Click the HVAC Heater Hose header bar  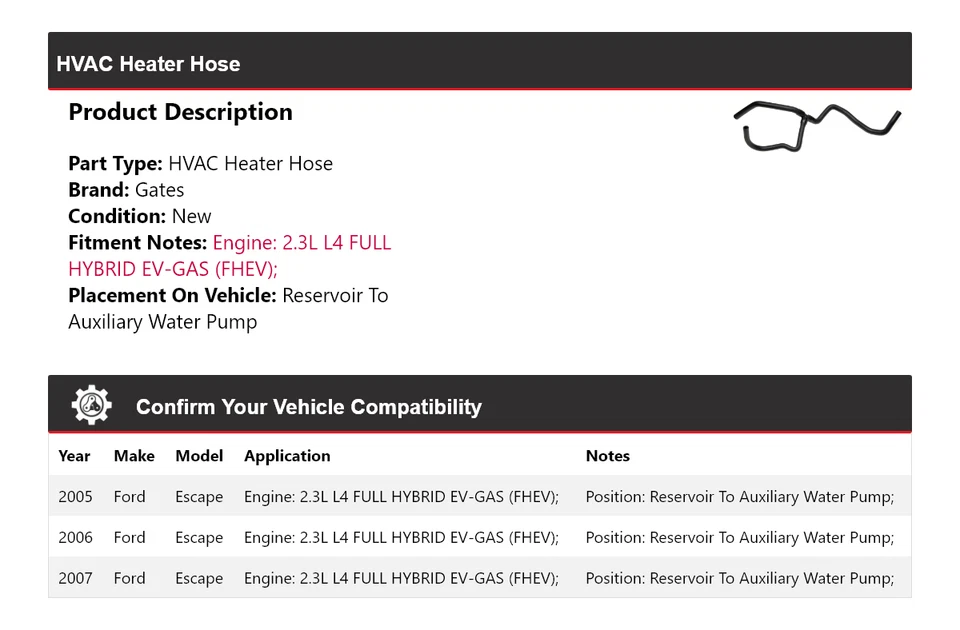click(x=480, y=63)
